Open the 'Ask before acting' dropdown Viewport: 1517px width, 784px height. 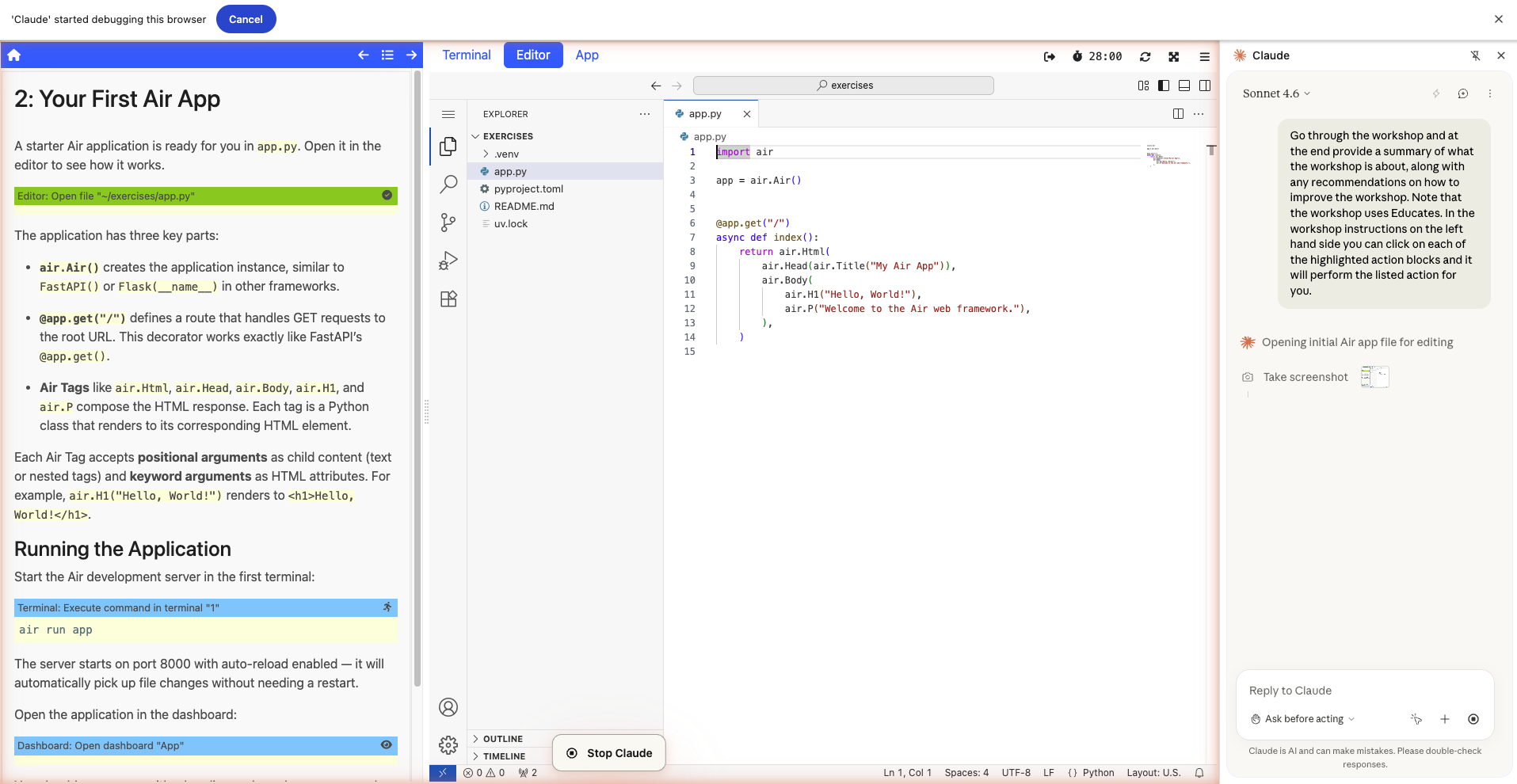(1303, 719)
